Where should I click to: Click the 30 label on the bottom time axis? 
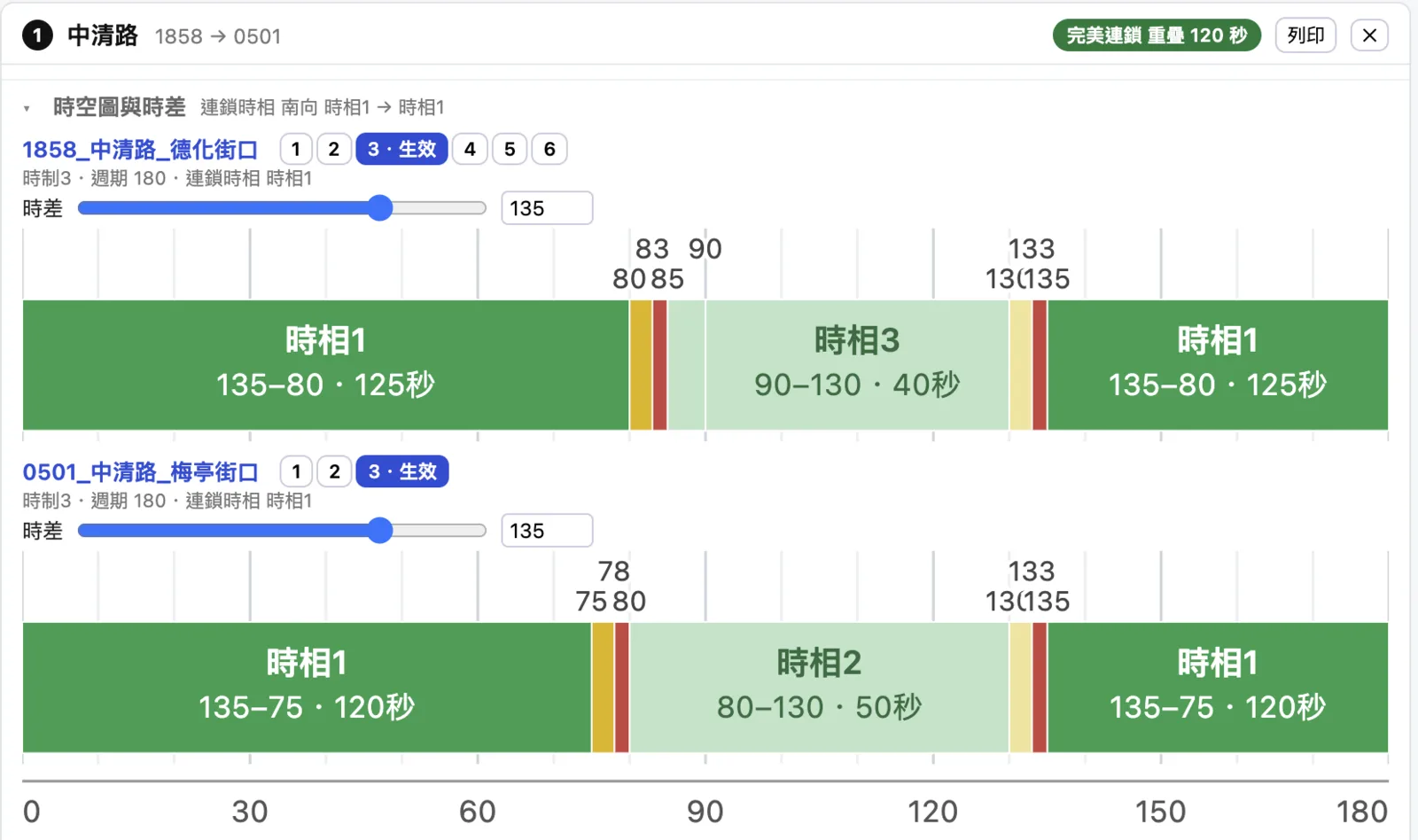pyautogui.click(x=250, y=812)
